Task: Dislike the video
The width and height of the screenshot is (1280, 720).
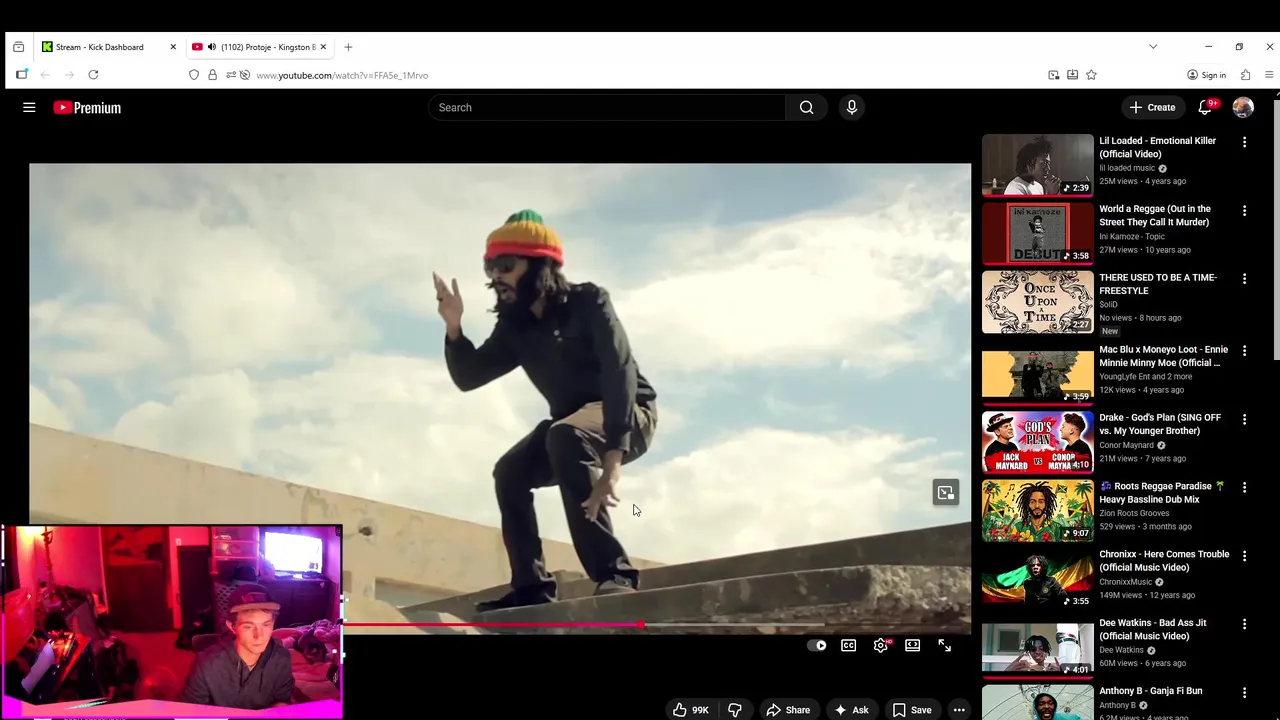Action: pos(735,710)
